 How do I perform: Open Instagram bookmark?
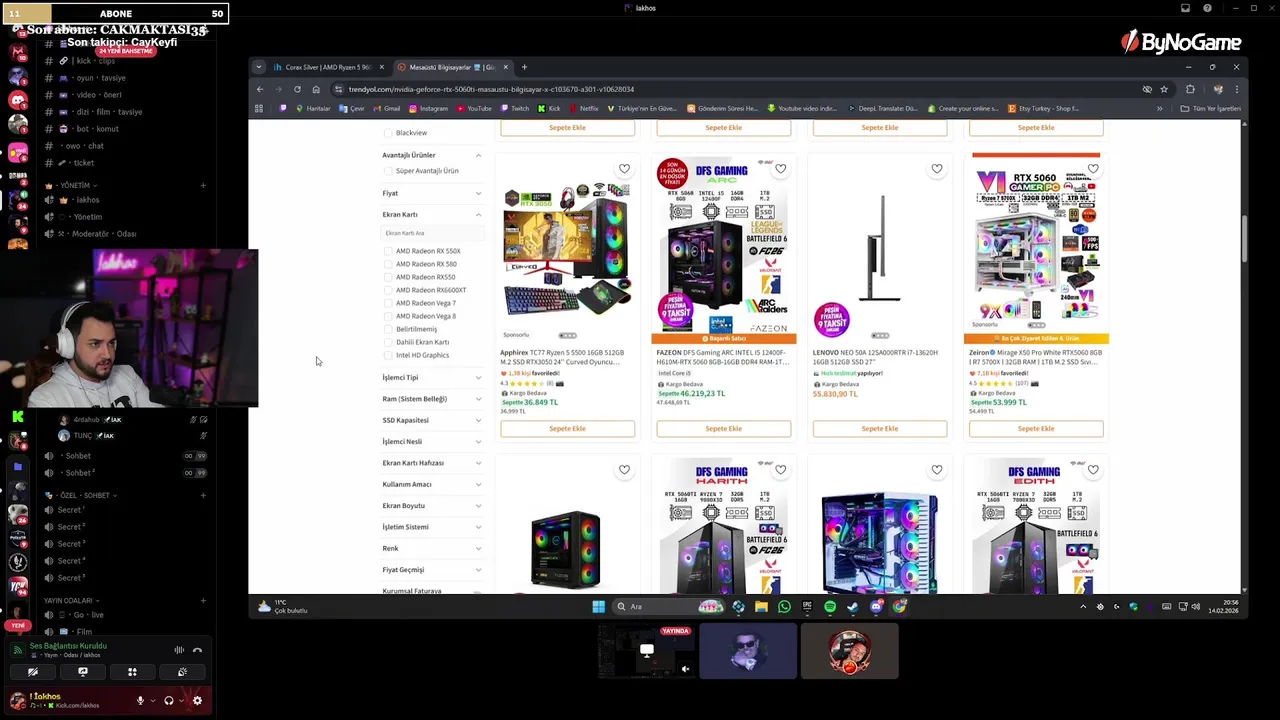coord(428,108)
